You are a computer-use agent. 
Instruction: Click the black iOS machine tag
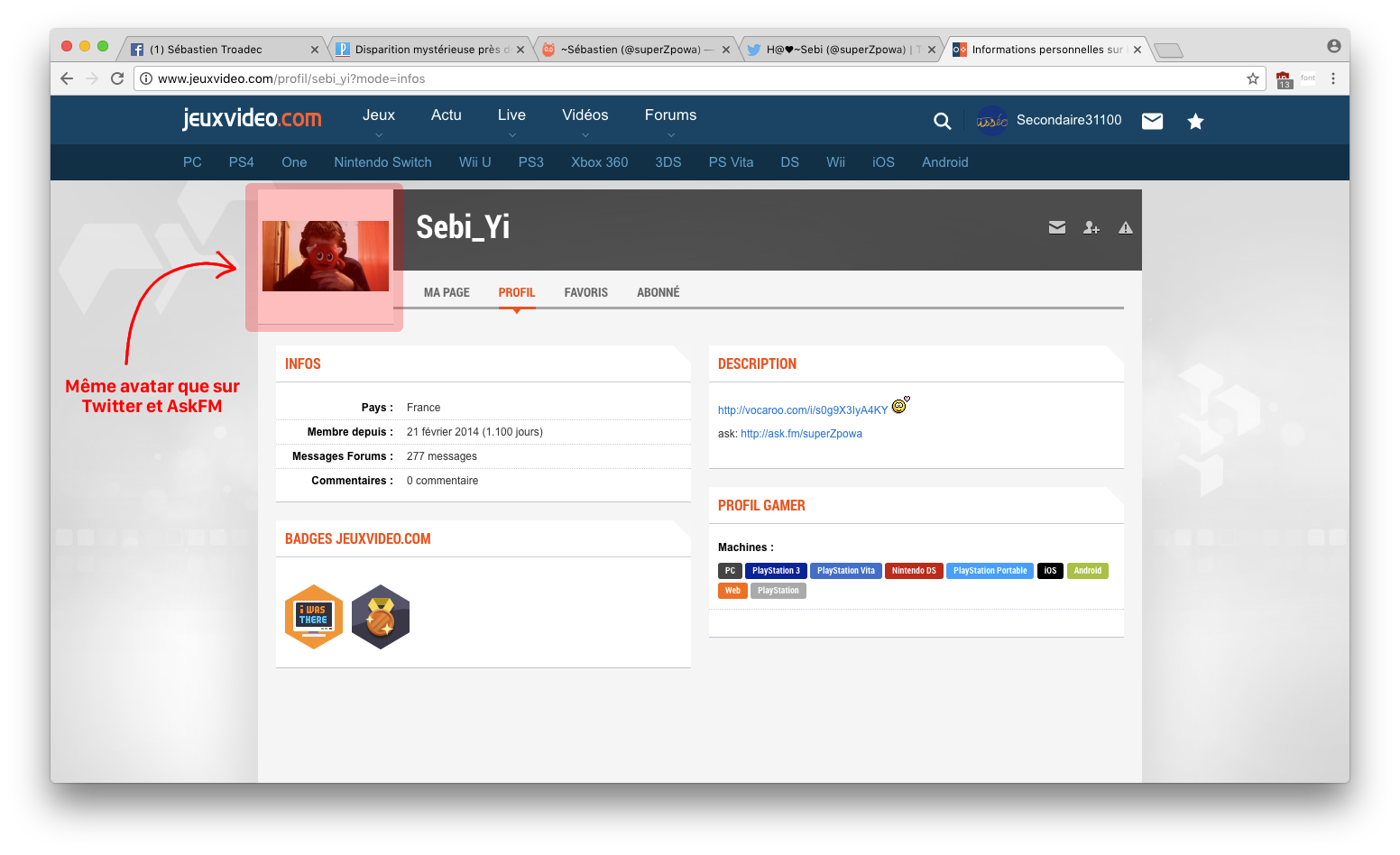coord(1050,571)
